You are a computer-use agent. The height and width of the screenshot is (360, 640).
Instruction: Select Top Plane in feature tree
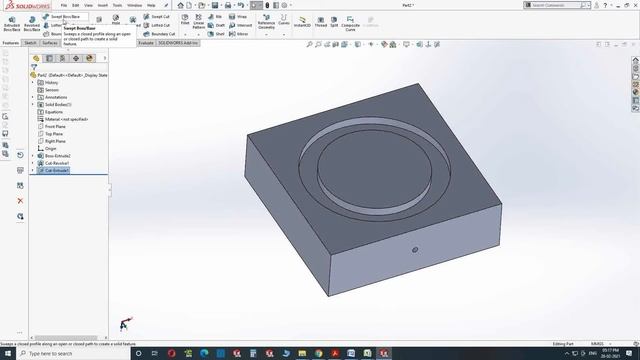[51, 134]
